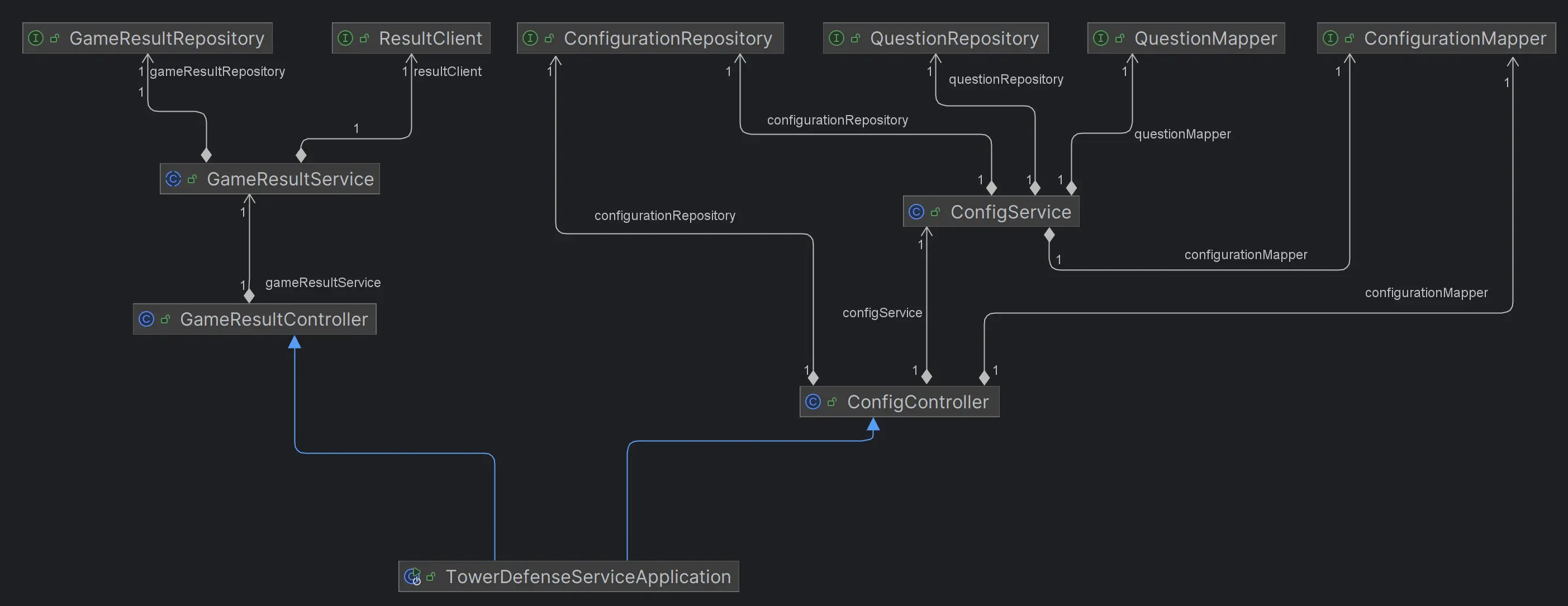Select the QuestionMapper interface node
Viewport: 1568px width, 606px height.
1186,39
